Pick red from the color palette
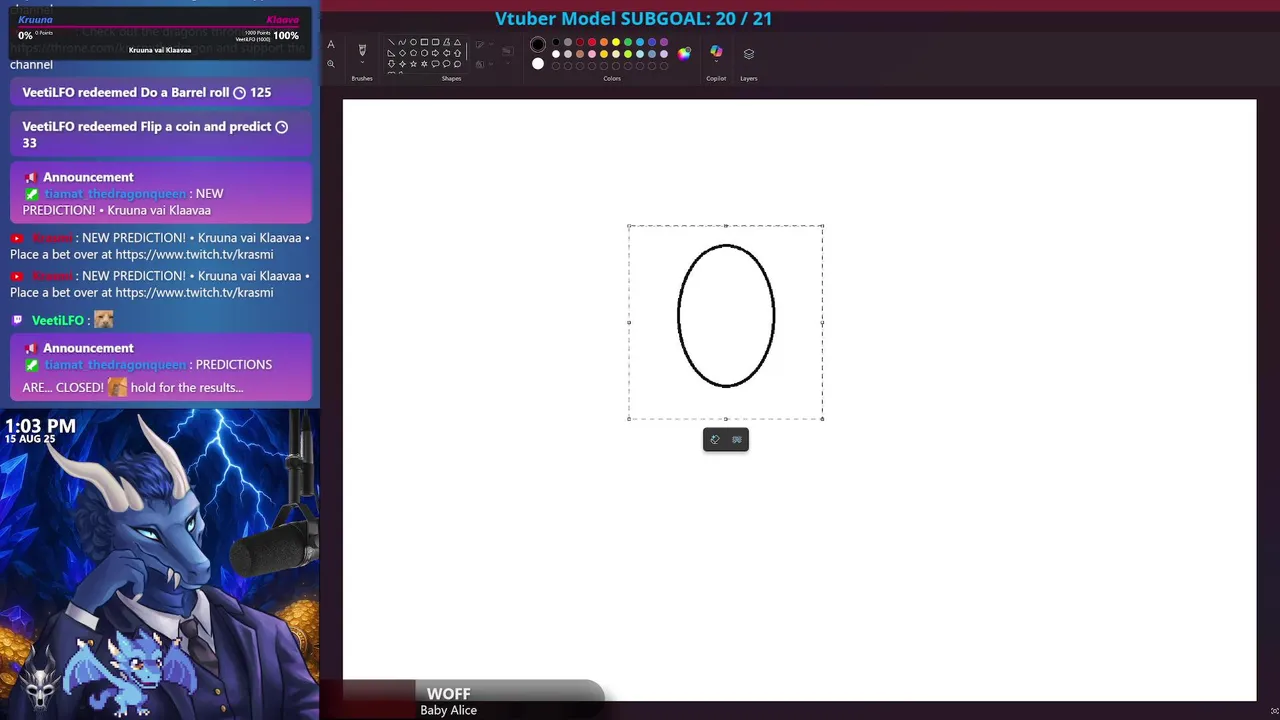The width and height of the screenshot is (1280, 720). coord(592,42)
